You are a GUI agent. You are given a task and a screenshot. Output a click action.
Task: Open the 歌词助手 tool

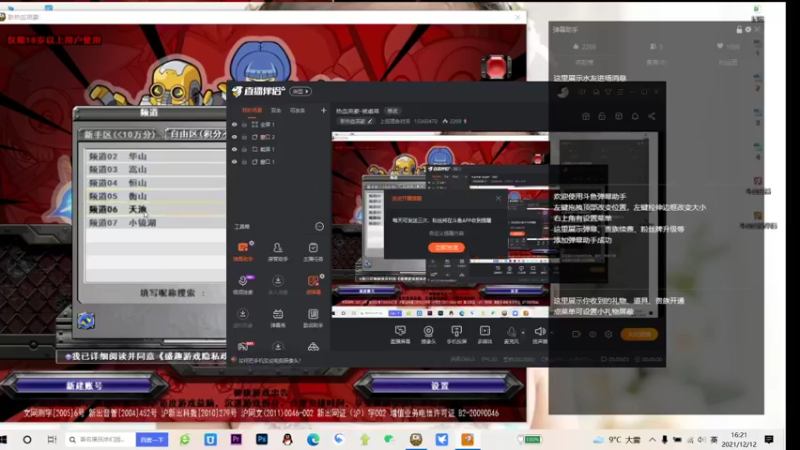click(x=313, y=317)
